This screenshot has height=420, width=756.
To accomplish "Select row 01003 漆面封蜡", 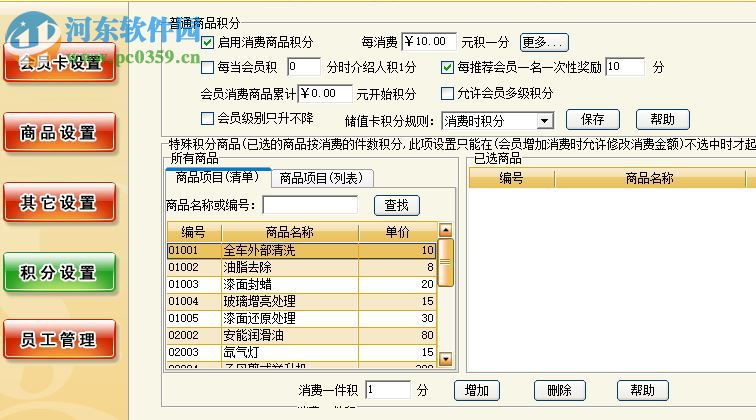I will pyautogui.click(x=301, y=284).
